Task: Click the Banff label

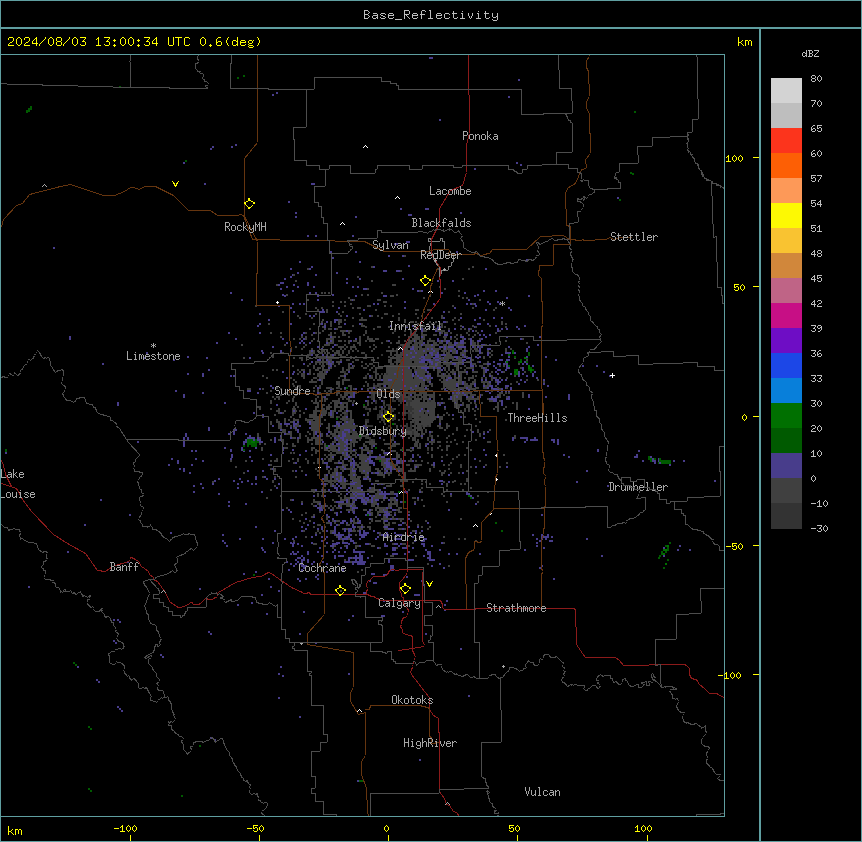Action: tap(124, 567)
